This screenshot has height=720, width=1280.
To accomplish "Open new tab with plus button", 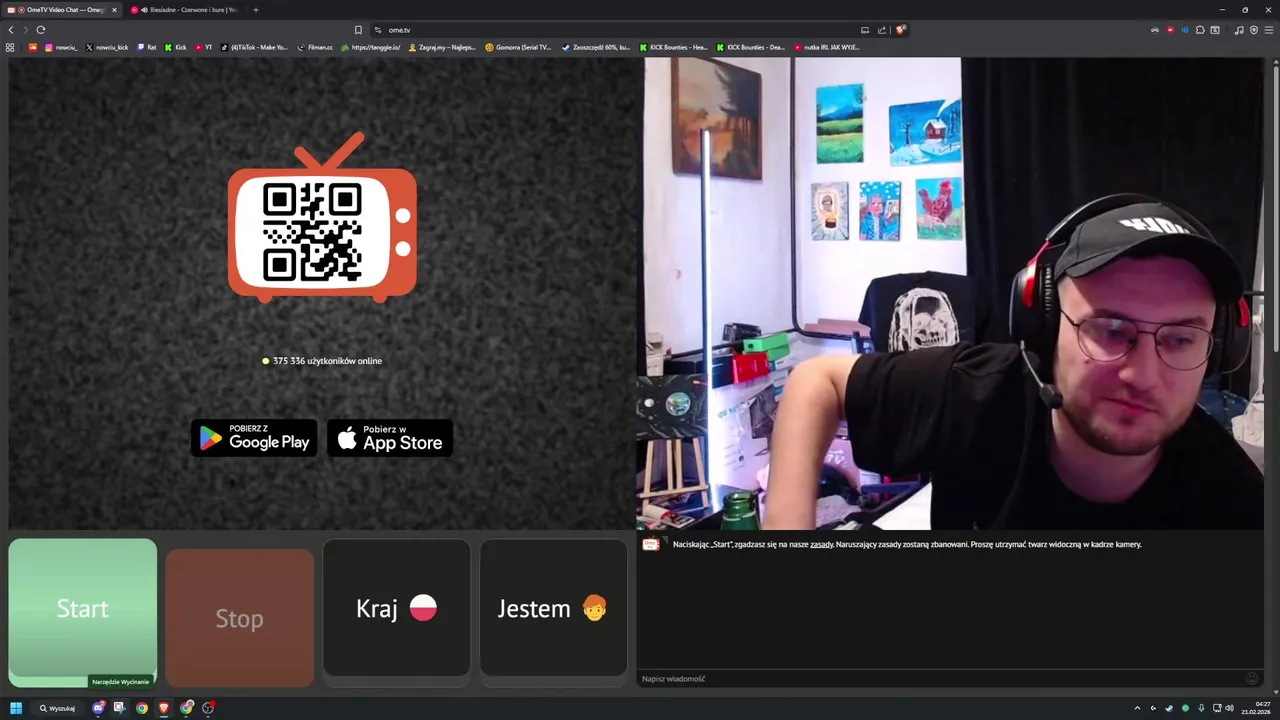I will [x=255, y=10].
